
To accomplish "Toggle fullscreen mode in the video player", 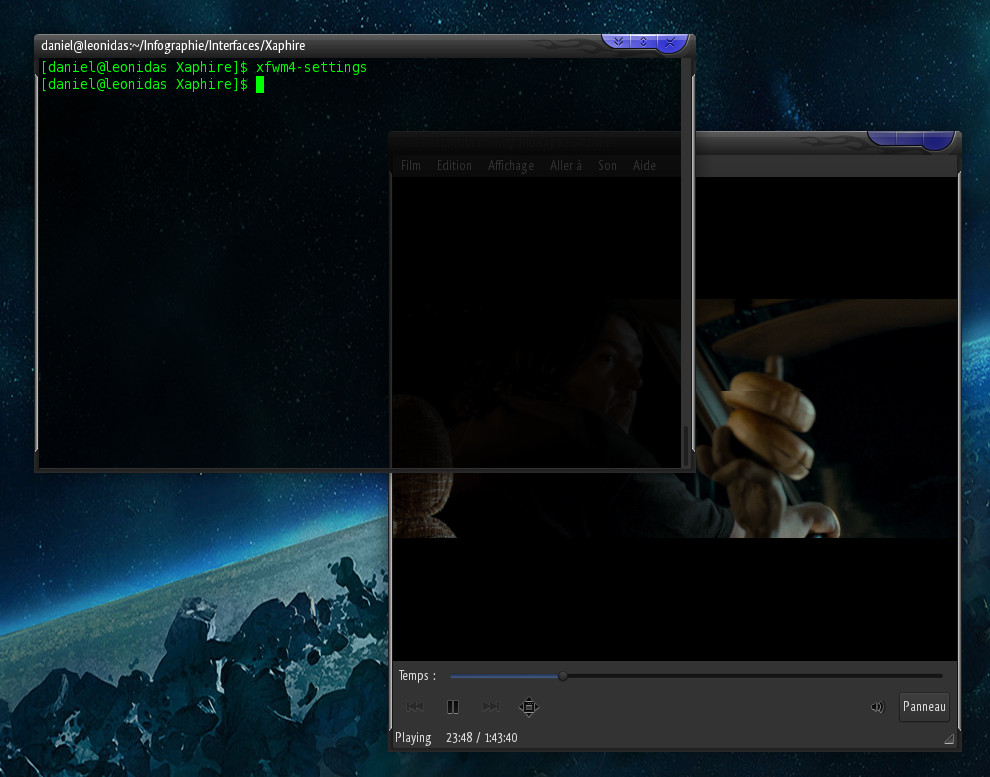I will click(529, 706).
